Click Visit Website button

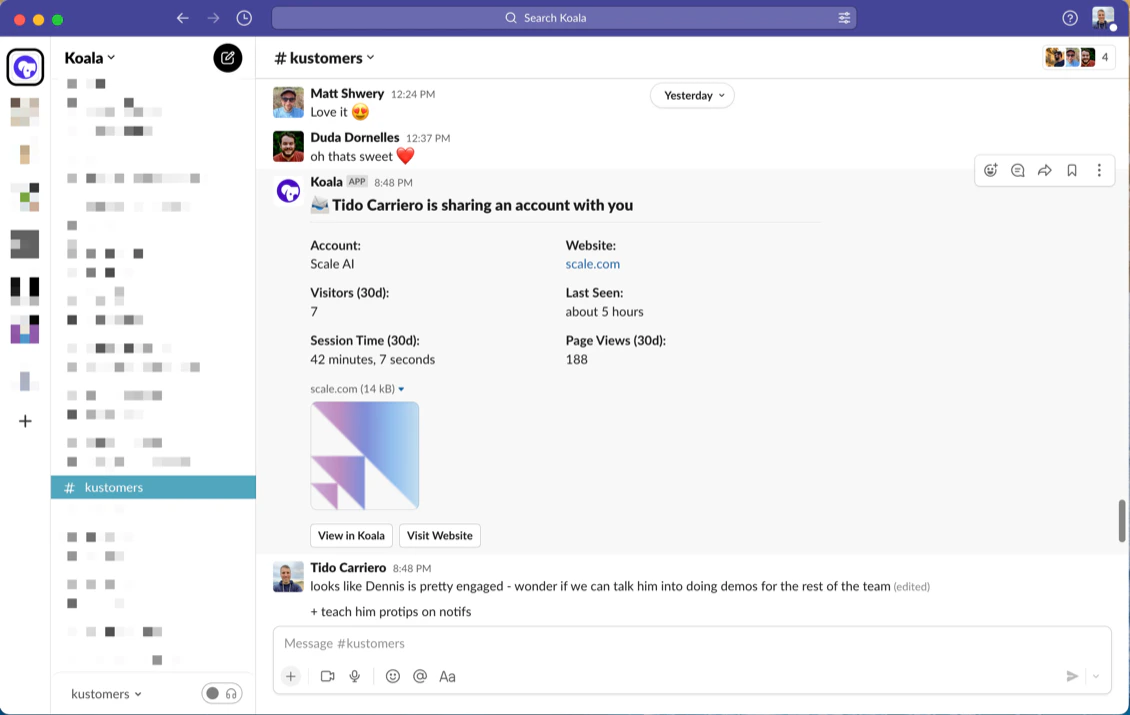coord(440,536)
